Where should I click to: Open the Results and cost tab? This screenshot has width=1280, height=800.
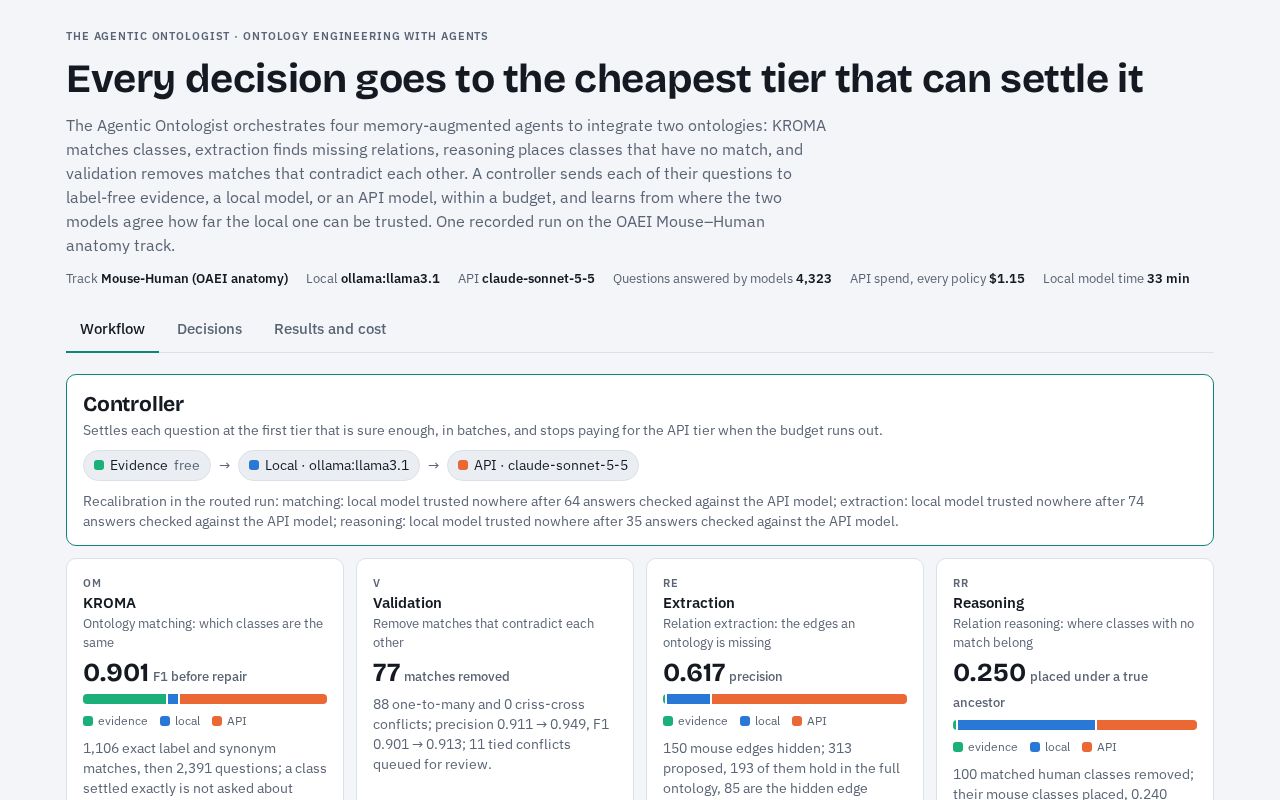[330, 329]
